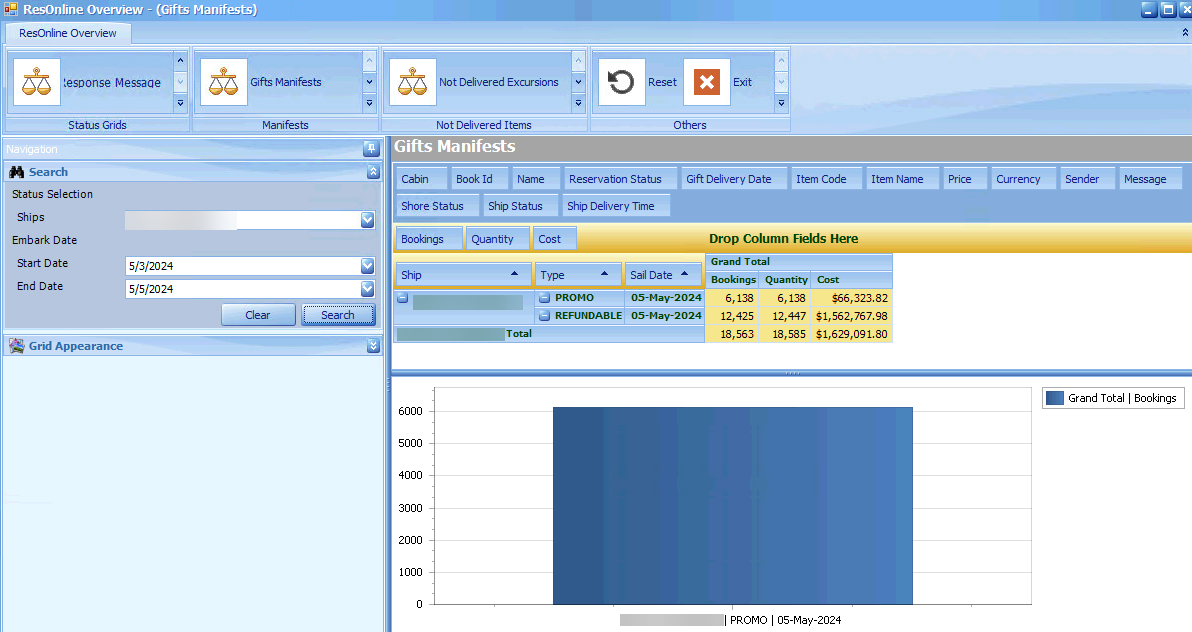Sort by the Type row field
Image resolution: width=1192 pixels, height=632 pixels.
577,275
